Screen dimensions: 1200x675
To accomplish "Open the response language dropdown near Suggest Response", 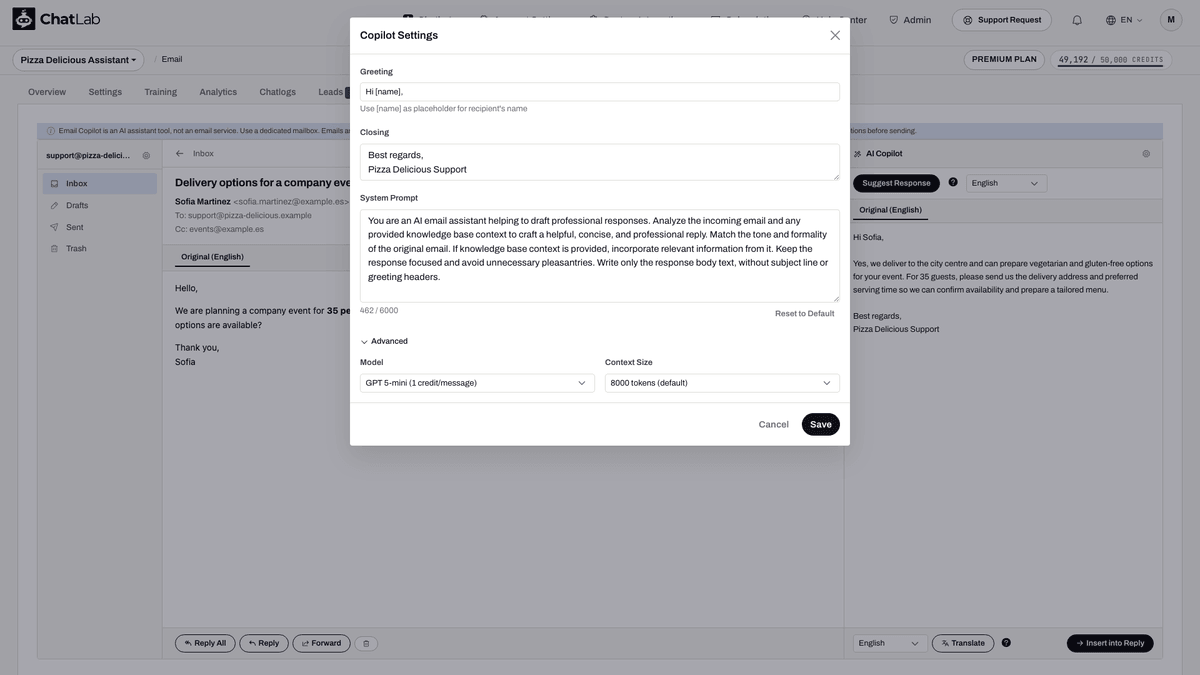I will (1007, 183).
